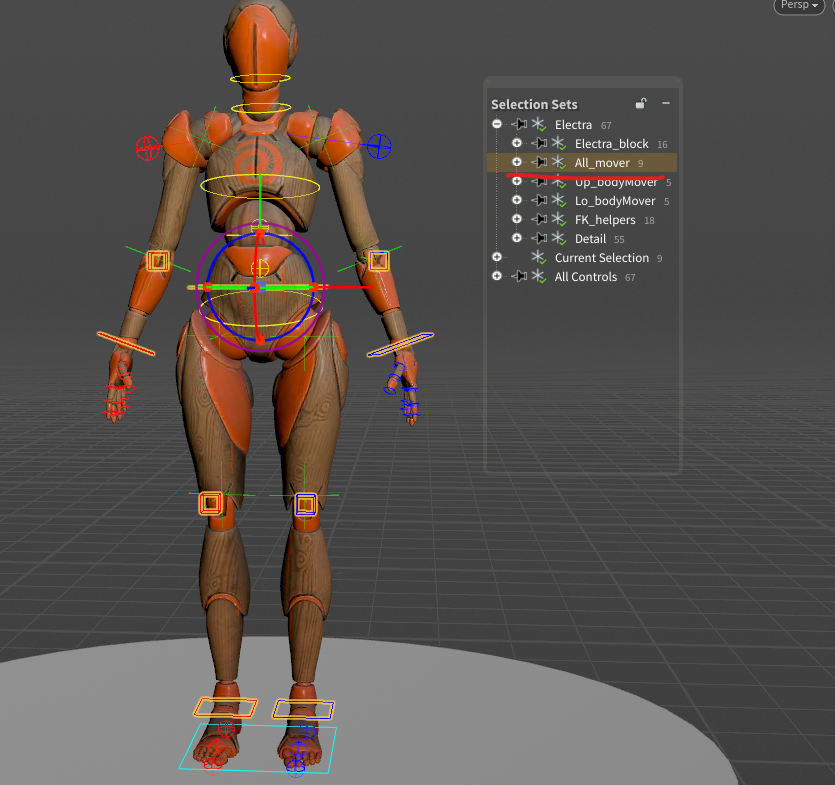Click the Selection Sets panel title
This screenshot has height=785, width=835.
[x=534, y=104]
